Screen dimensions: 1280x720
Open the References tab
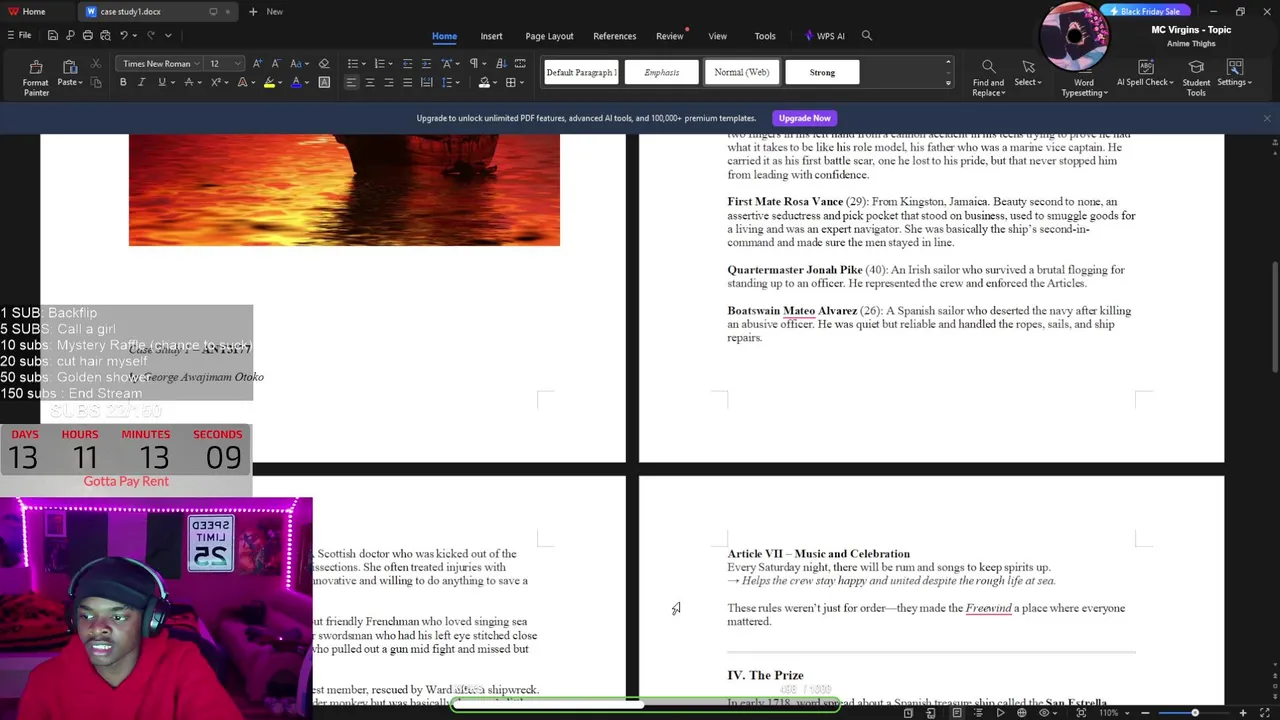(x=614, y=36)
